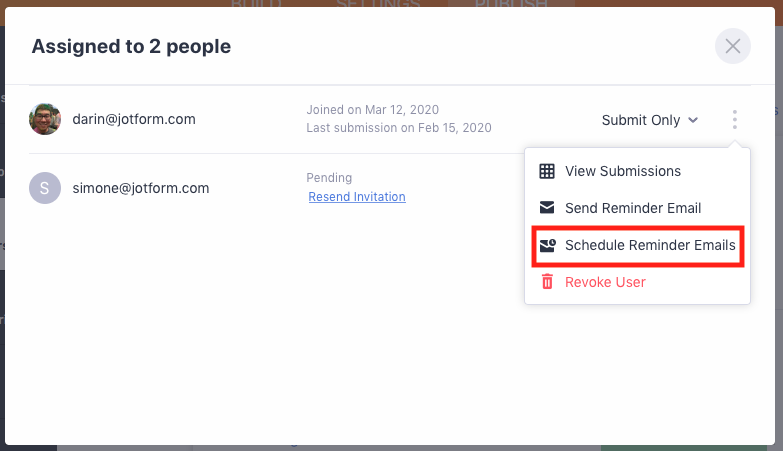
Task: Click the envelope-clock icon for Schedule Reminder Emails
Action: click(547, 245)
